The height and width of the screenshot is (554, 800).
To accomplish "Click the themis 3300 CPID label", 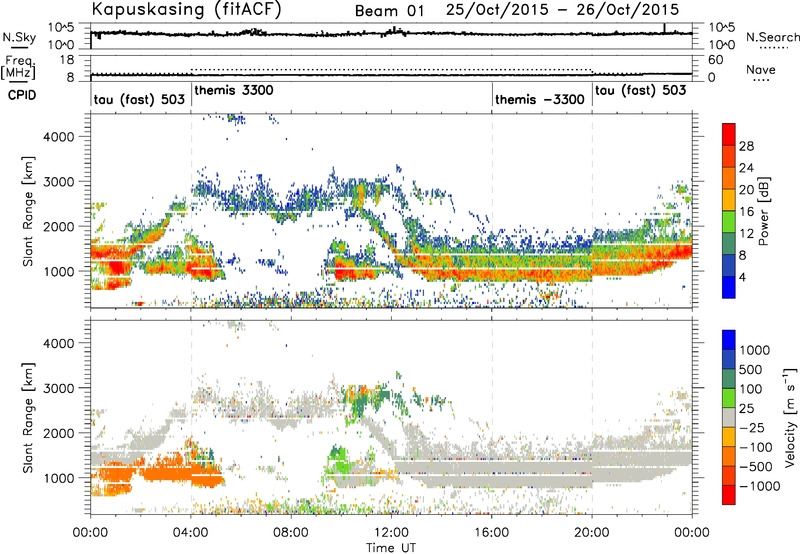I will tap(234, 90).
